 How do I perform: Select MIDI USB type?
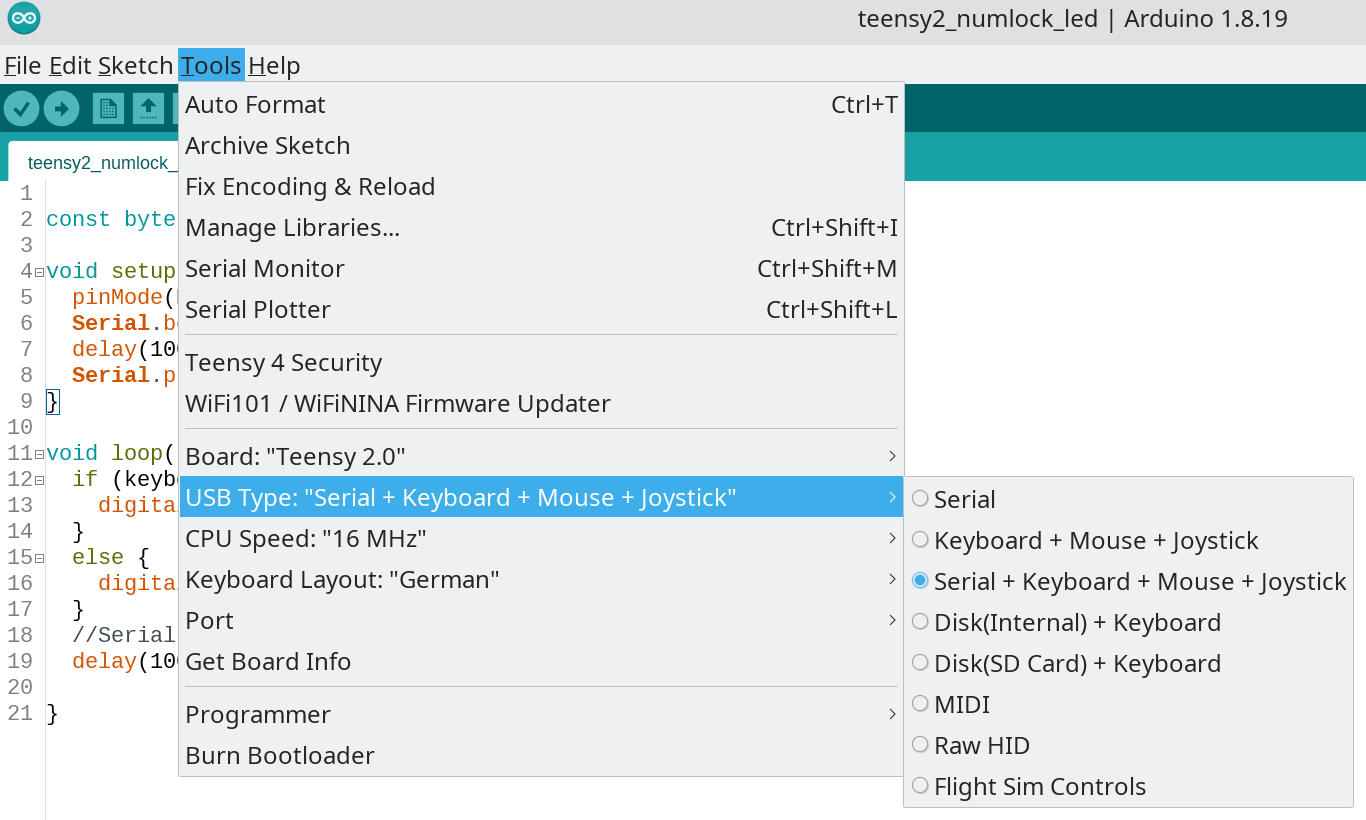pos(1128,704)
